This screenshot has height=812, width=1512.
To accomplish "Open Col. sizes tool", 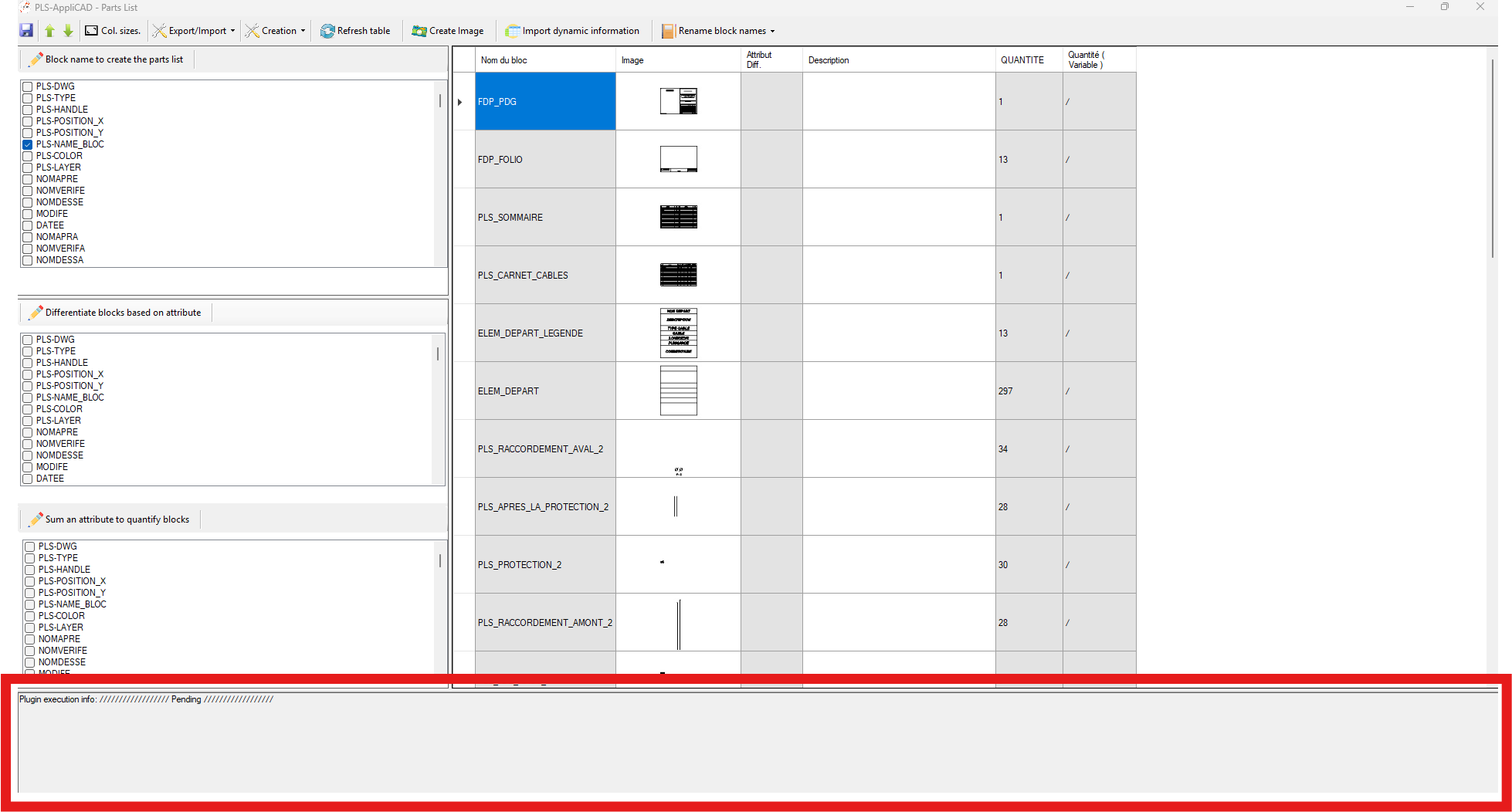I will point(113,31).
